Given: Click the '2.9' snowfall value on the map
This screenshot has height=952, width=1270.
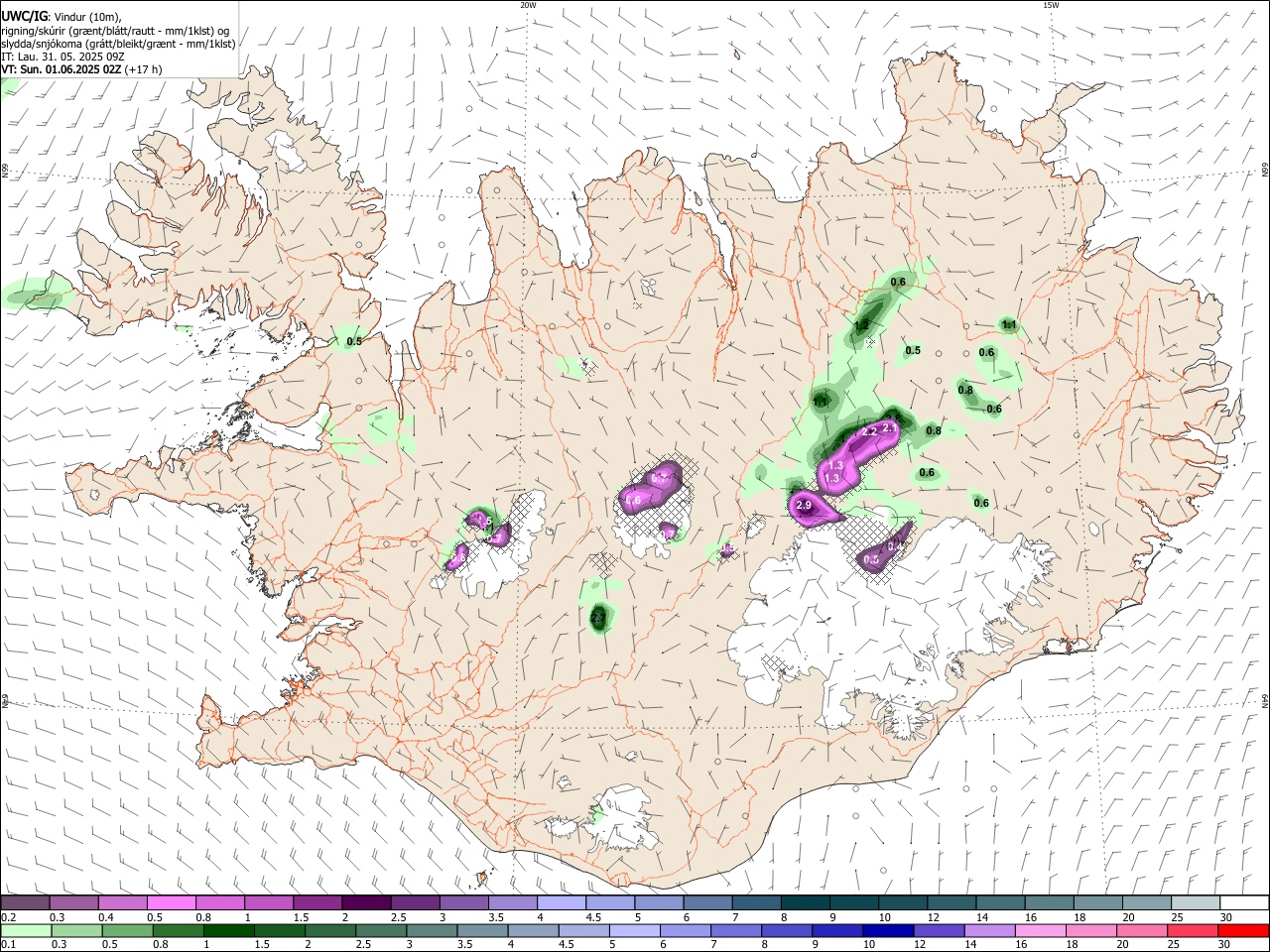Looking at the screenshot, I should coord(804,506).
